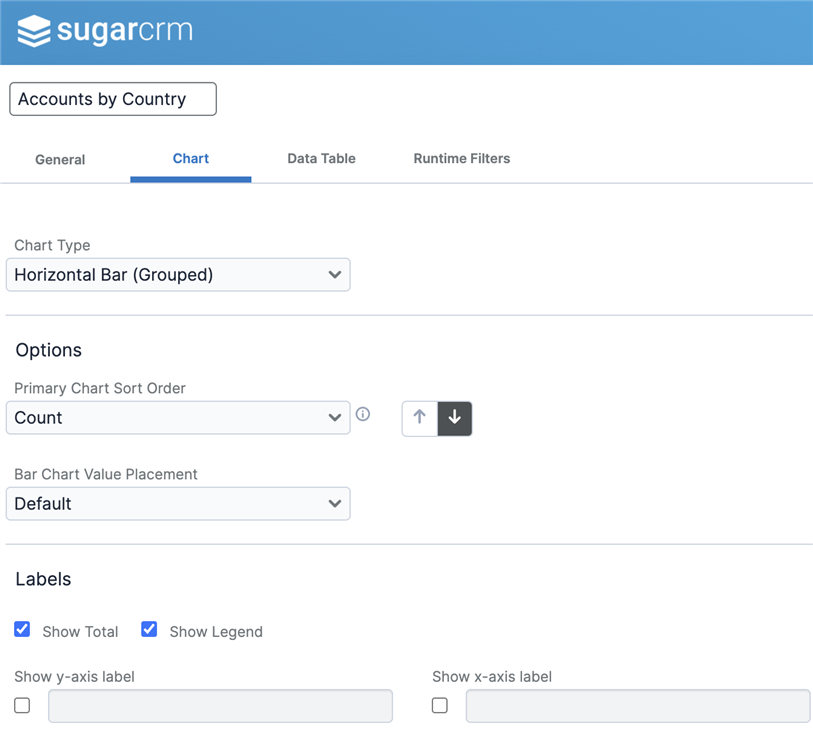Expand Bar Chart Value Placement dropdown
The image size is (813, 750).
pyautogui.click(x=178, y=504)
